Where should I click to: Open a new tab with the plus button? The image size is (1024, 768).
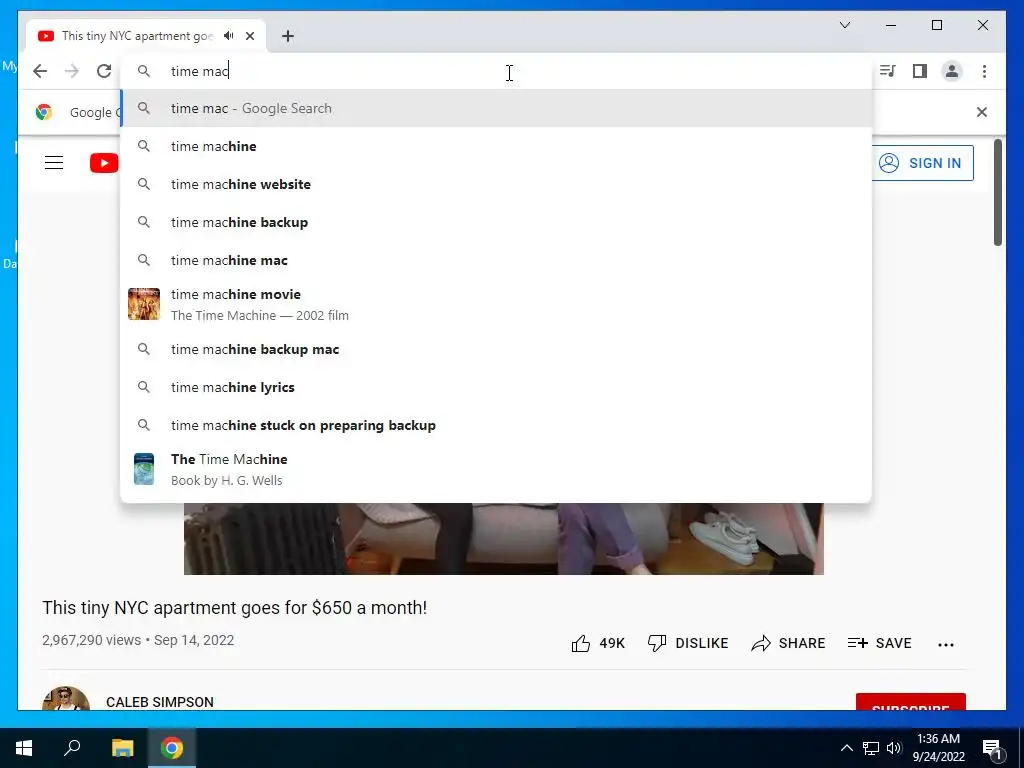[x=288, y=36]
